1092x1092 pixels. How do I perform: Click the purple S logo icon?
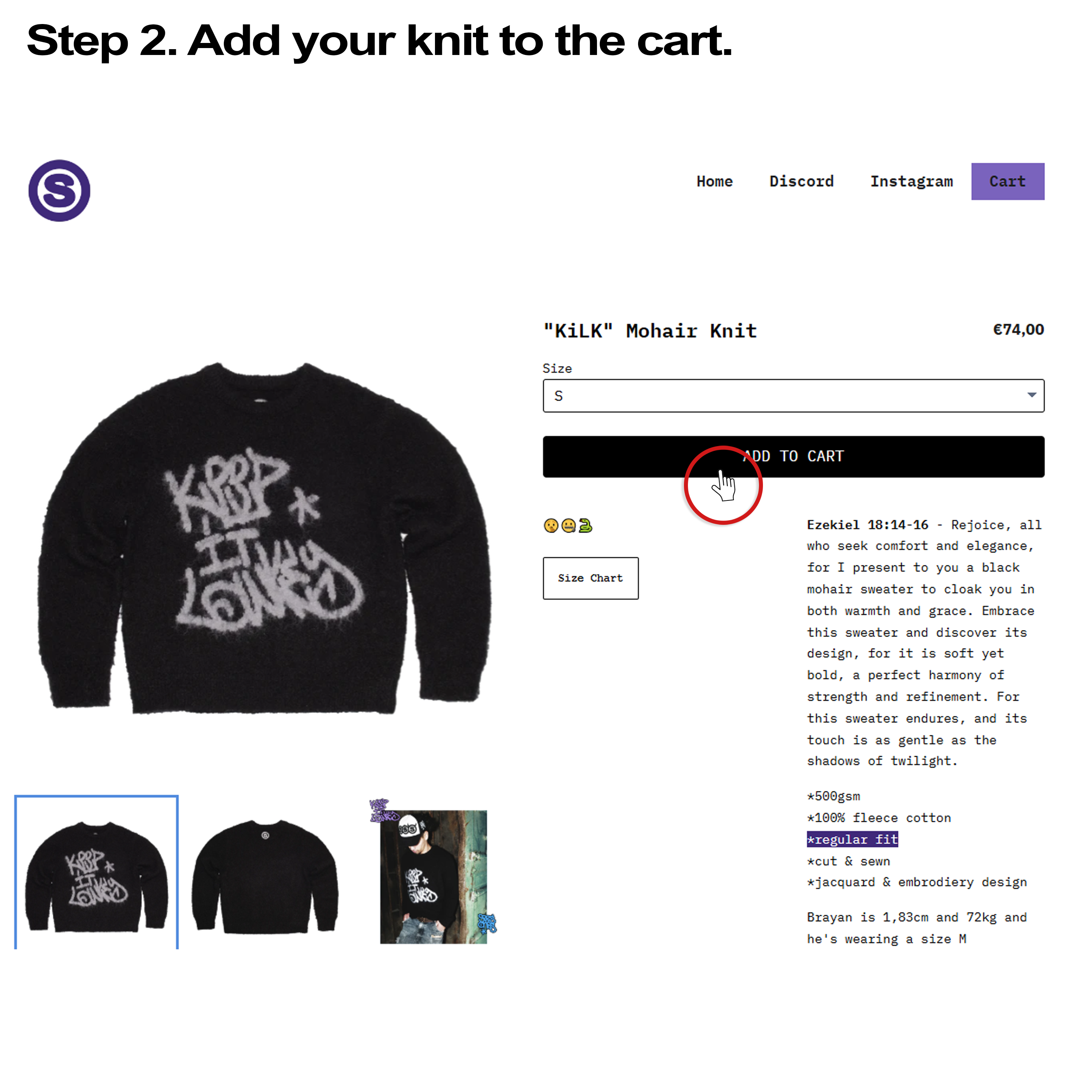59,190
